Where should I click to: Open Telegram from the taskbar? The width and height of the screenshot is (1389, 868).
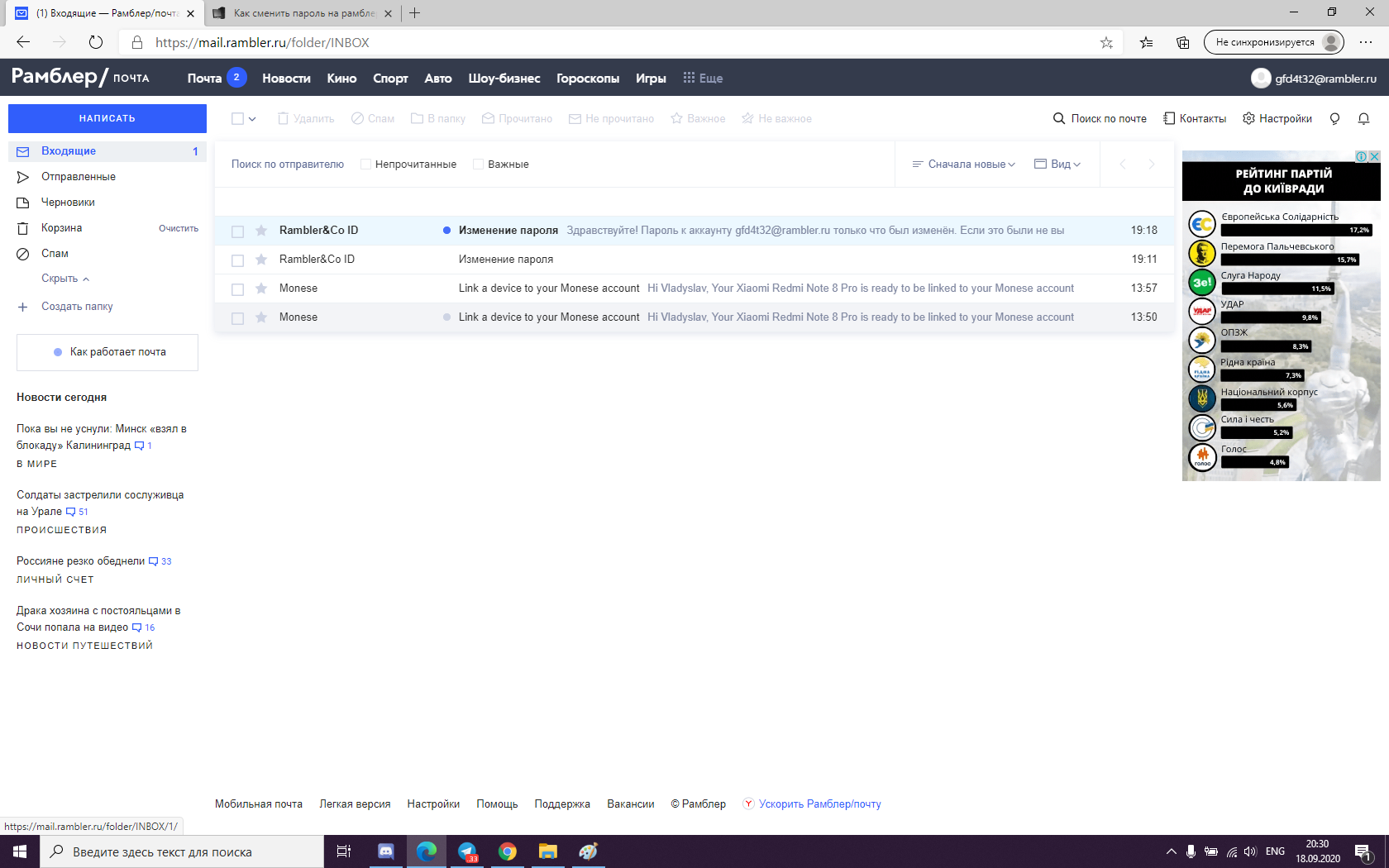(467, 851)
